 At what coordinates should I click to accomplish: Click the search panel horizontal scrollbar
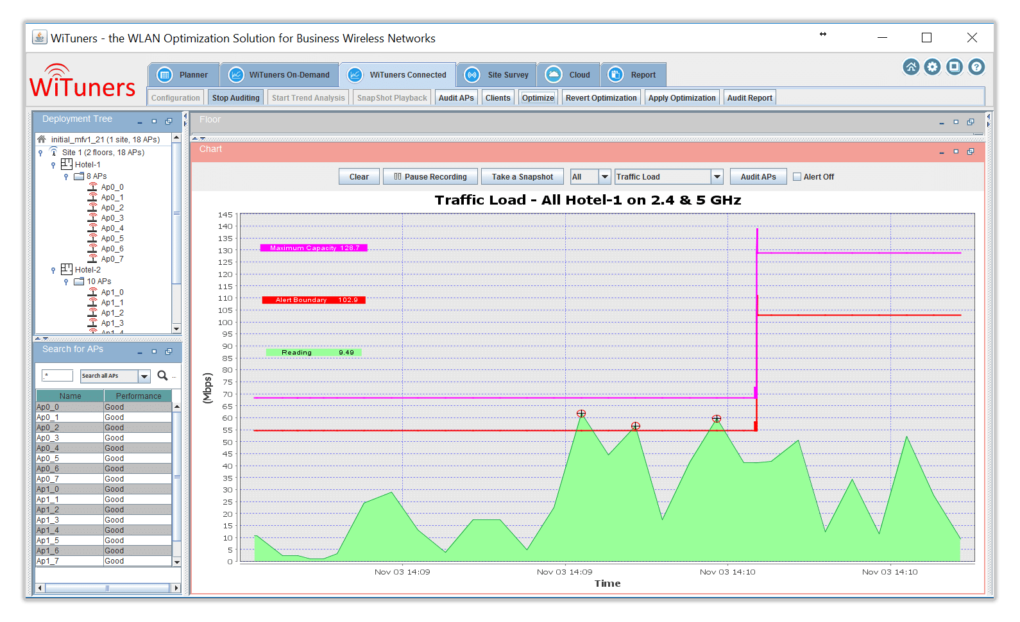[108, 588]
